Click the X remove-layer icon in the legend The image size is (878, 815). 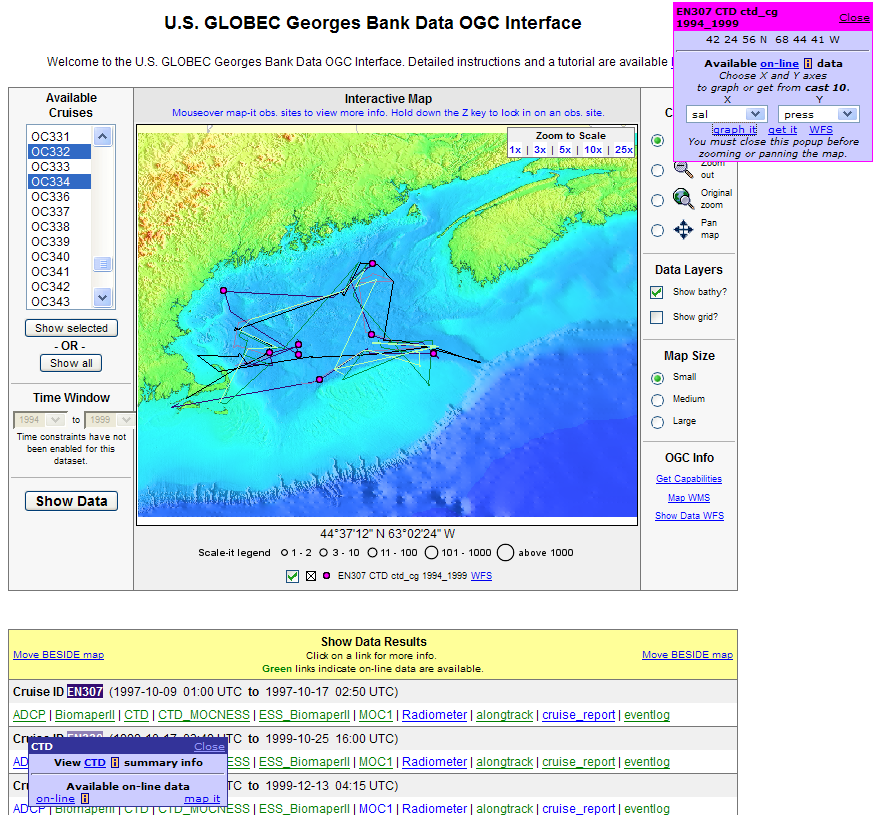311,576
